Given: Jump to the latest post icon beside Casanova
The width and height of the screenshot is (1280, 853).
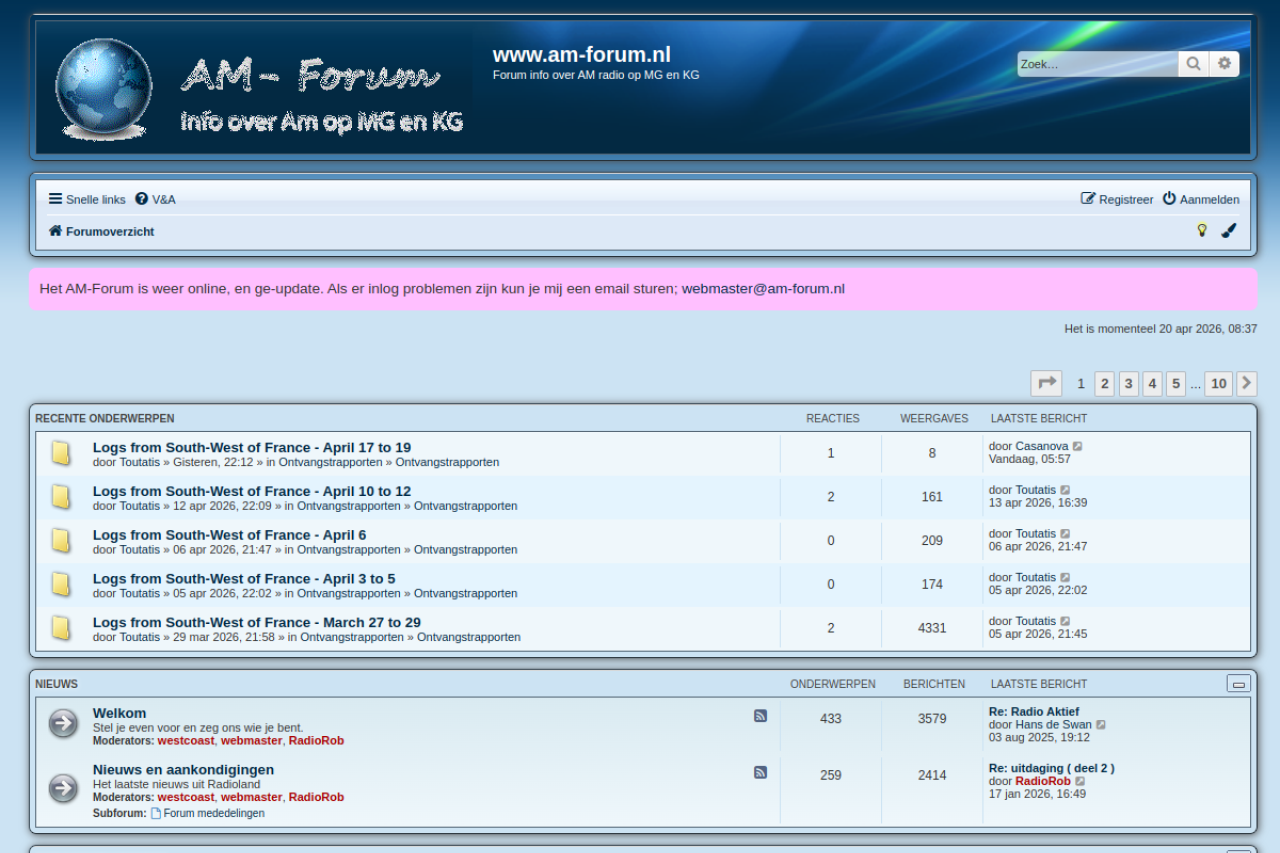Looking at the screenshot, I should tap(1078, 446).
